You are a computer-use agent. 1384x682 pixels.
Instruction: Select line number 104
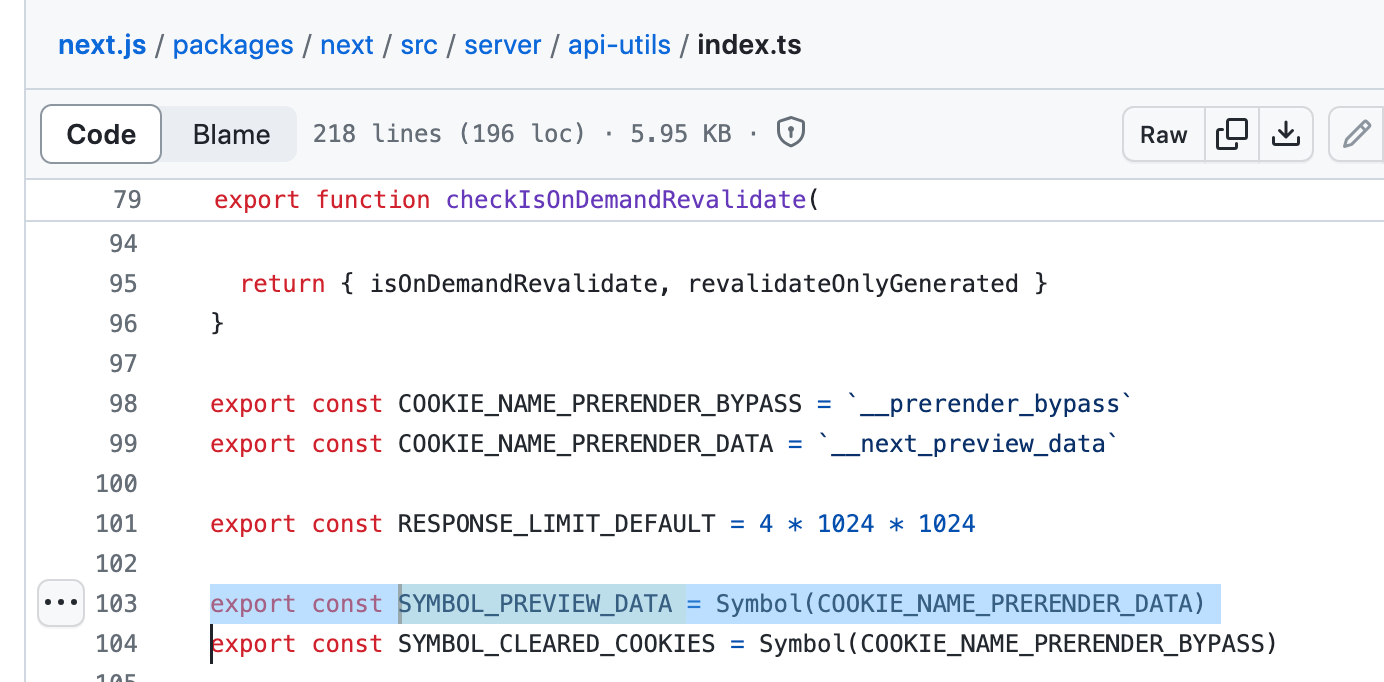click(116, 644)
